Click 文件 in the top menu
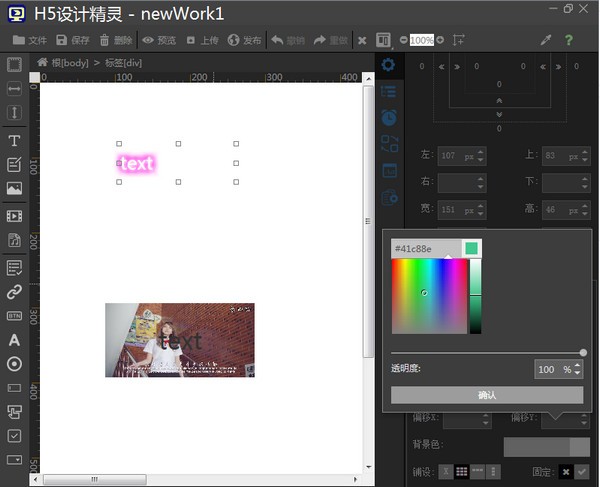 (30, 40)
